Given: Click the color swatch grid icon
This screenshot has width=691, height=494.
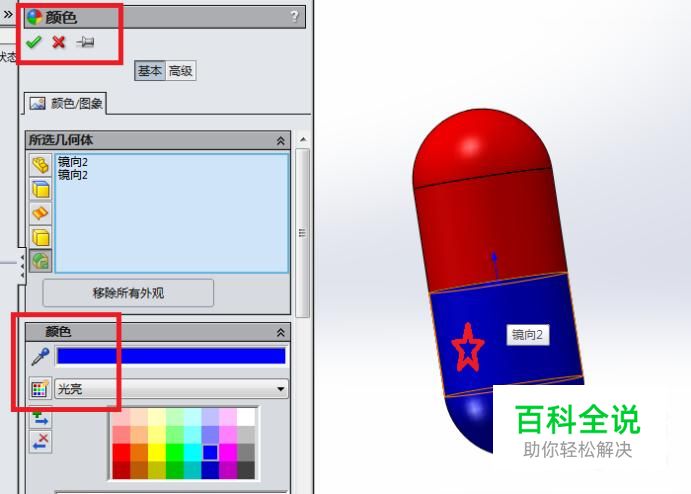Looking at the screenshot, I should (x=40, y=388).
